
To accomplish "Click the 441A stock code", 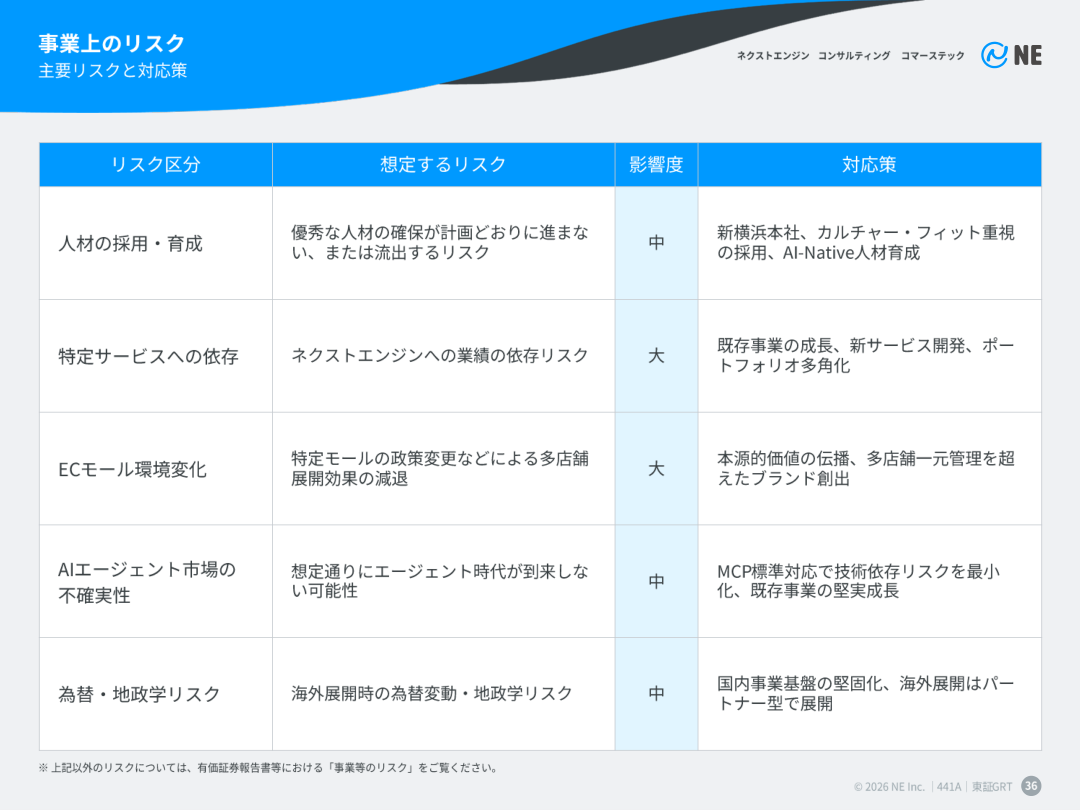I will [948, 787].
